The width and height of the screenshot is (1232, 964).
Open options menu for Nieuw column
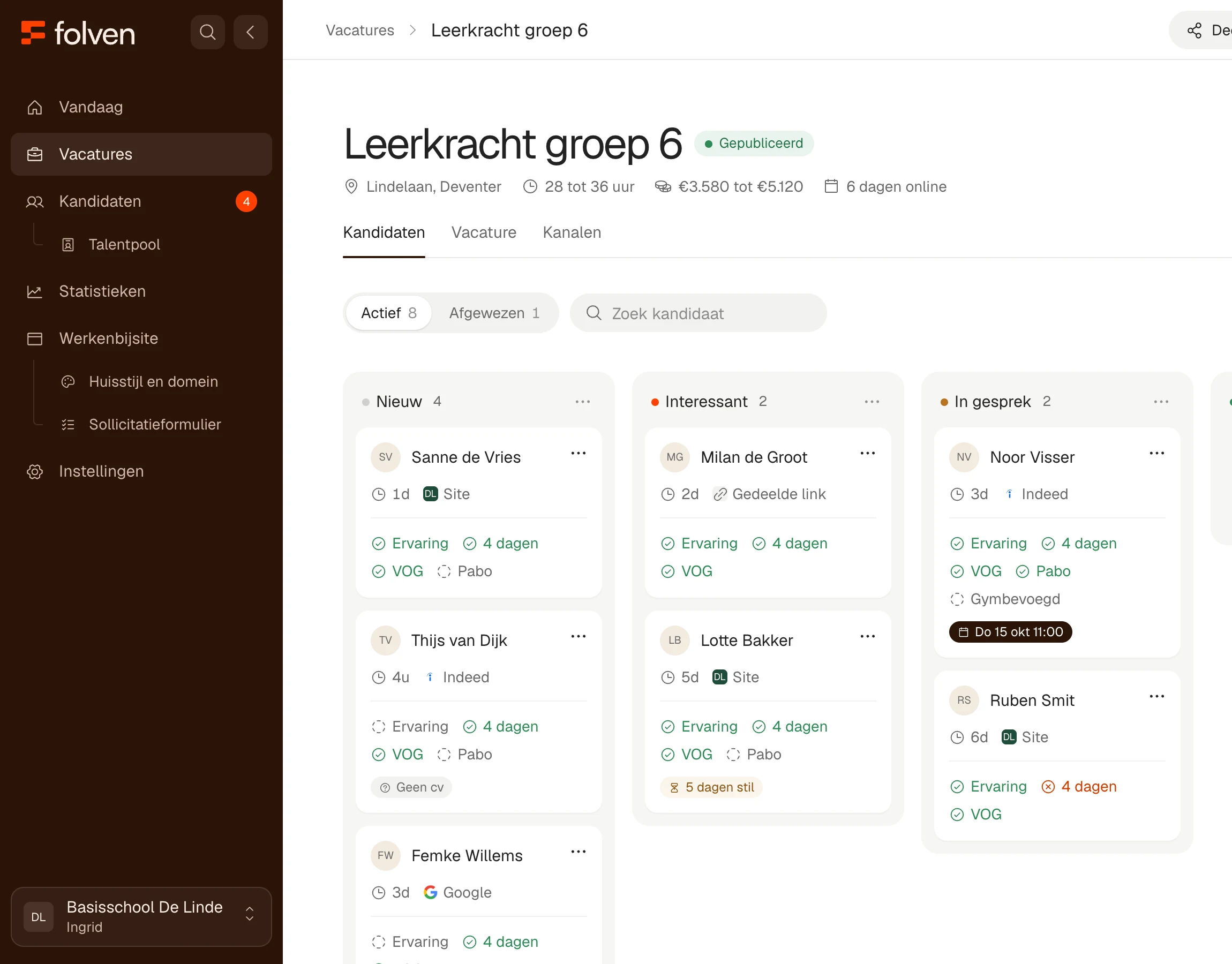click(582, 402)
